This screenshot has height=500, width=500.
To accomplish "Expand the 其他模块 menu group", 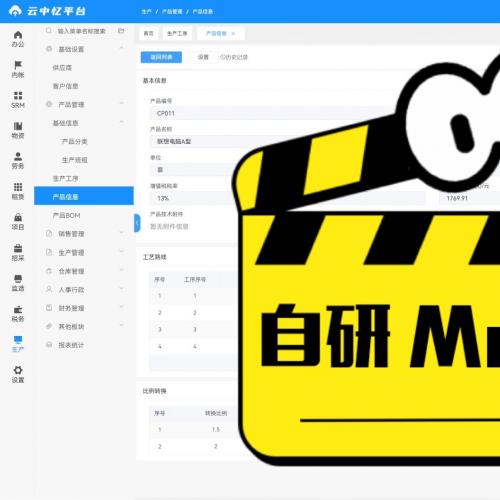I will pos(121,326).
